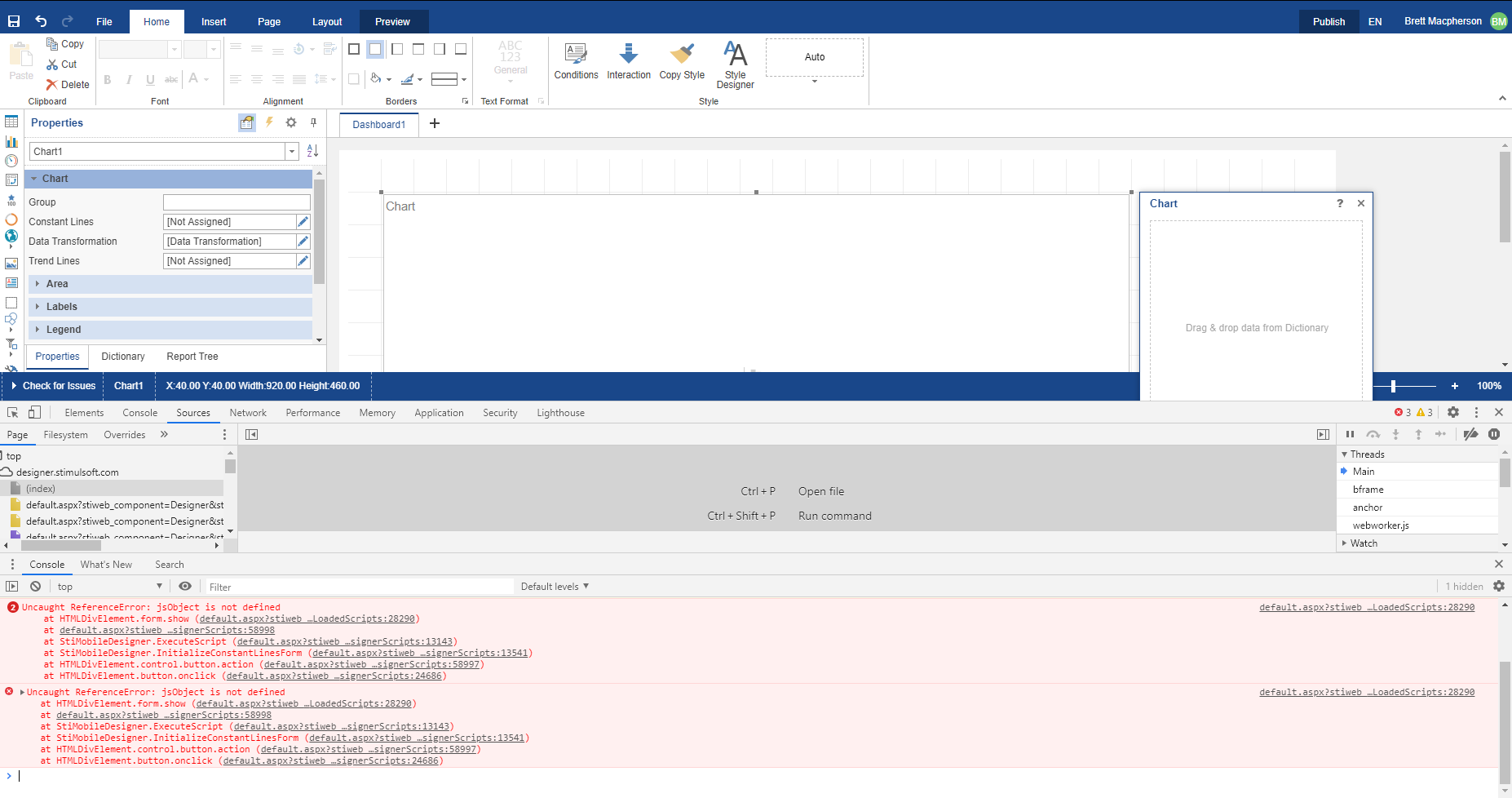This screenshot has width=1512, height=798.
Task: Deactivate breakpoints in the debugger
Action: tap(1470, 435)
